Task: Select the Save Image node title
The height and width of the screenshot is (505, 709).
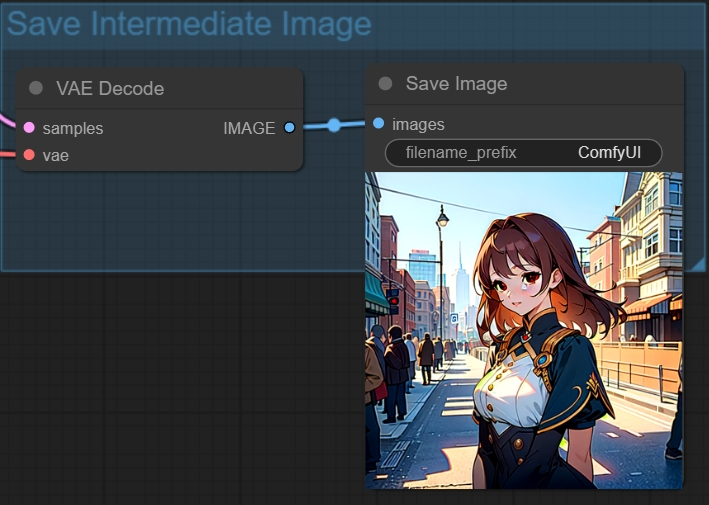Action: [457, 84]
